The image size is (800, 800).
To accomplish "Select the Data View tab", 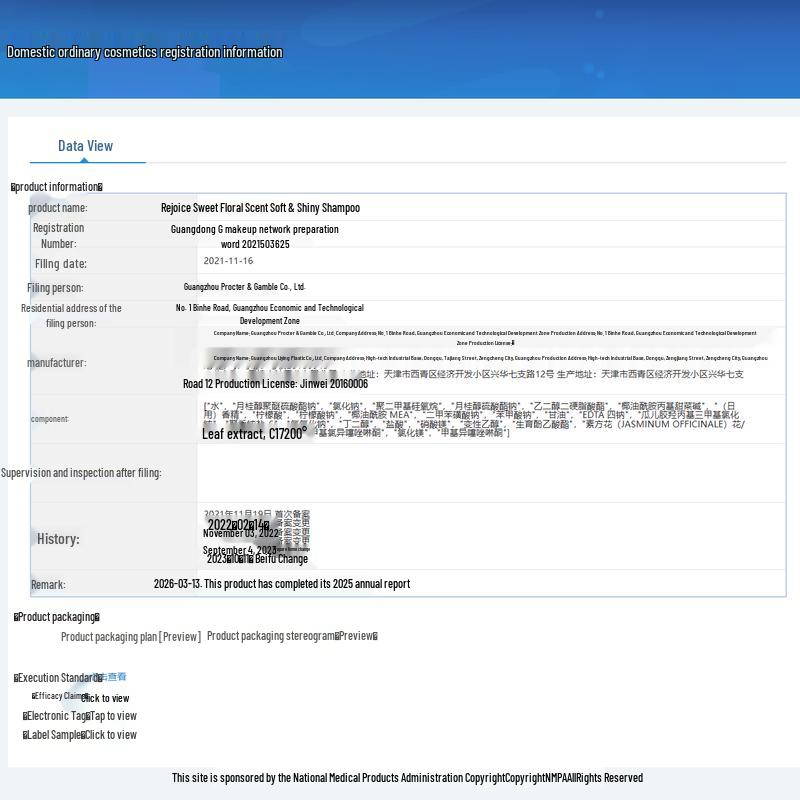I will 85,146.
